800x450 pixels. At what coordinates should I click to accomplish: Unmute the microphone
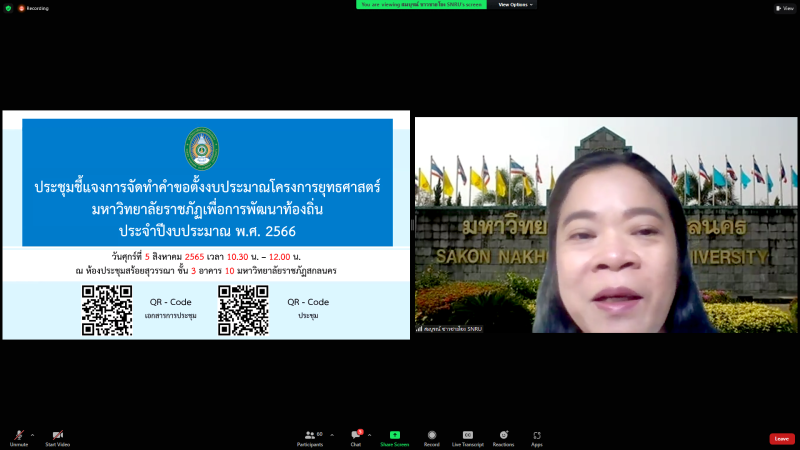tap(18, 436)
